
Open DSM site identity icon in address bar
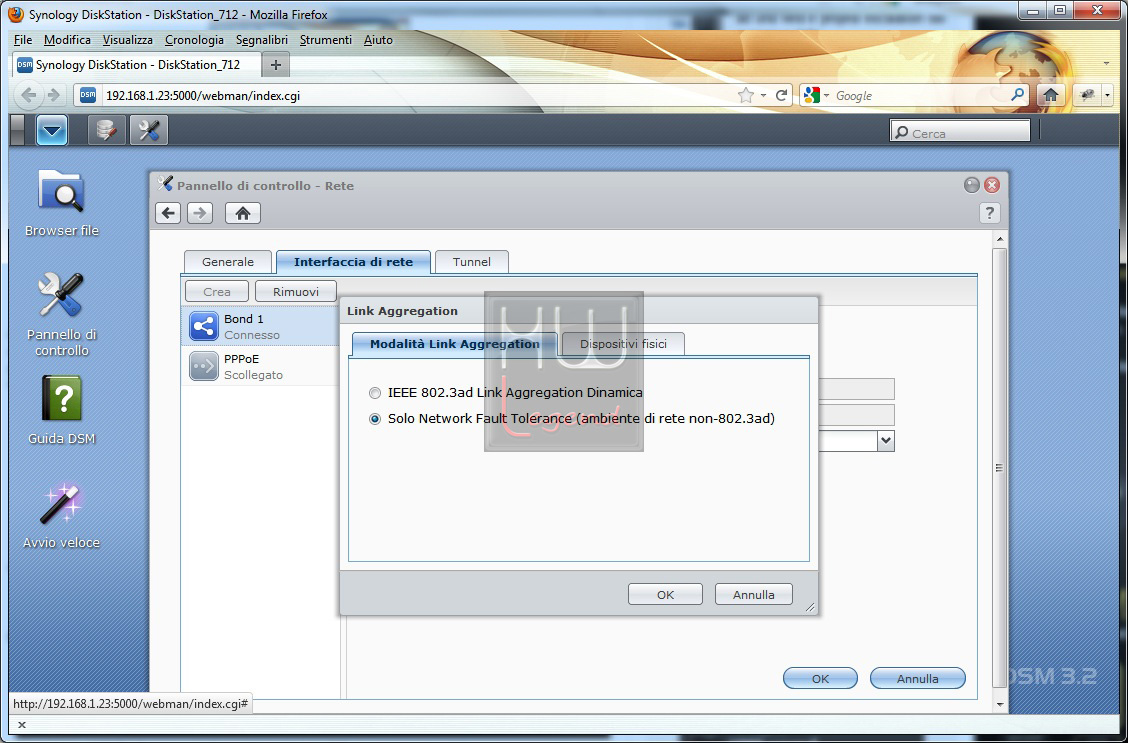point(88,95)
